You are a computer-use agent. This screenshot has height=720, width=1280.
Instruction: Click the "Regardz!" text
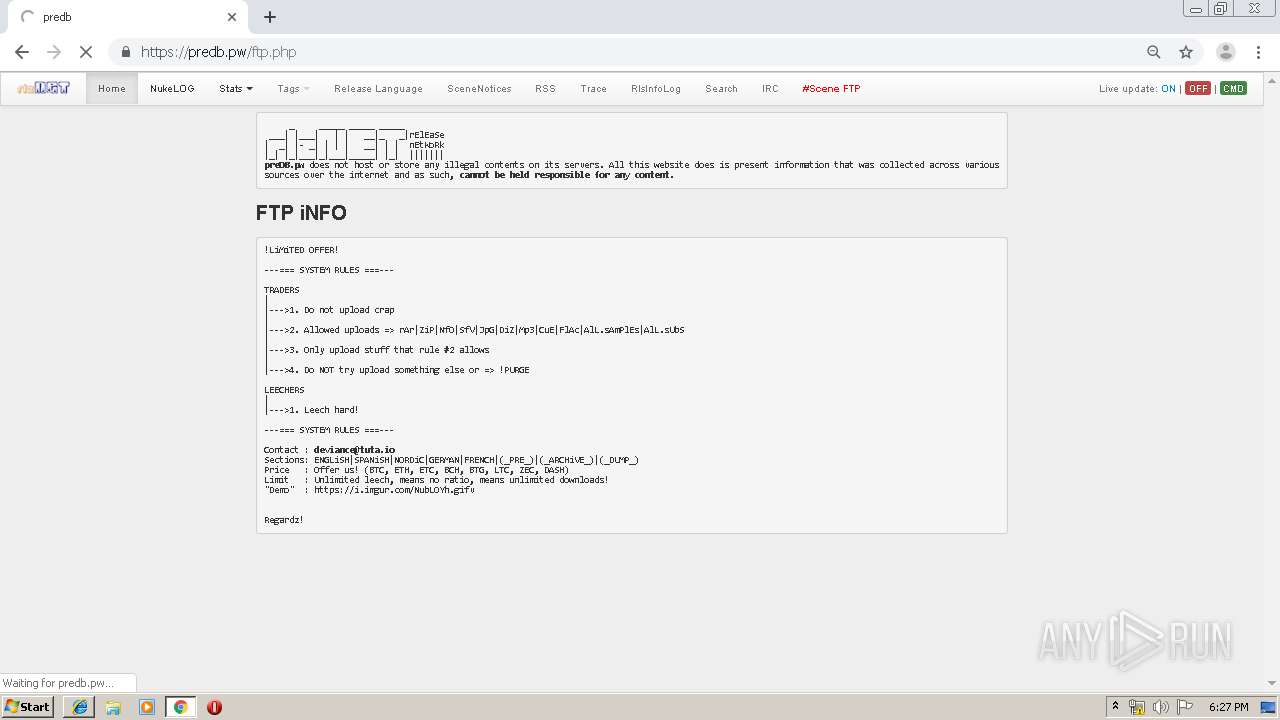pos(284,520)
